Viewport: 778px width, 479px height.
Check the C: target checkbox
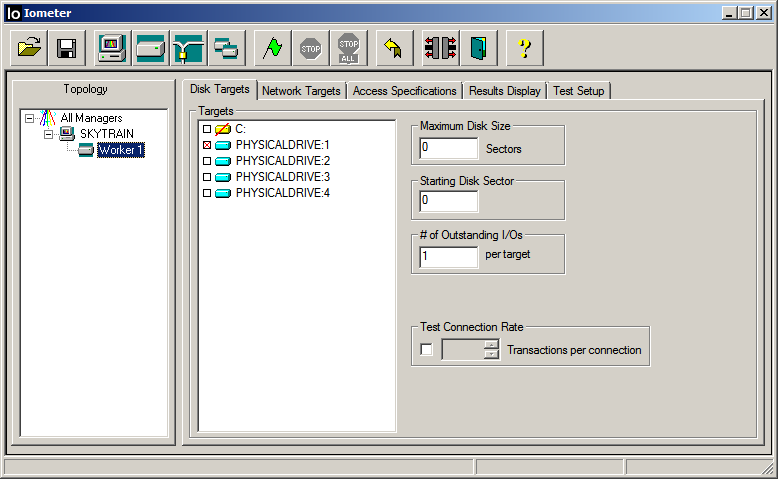[207, 129]
